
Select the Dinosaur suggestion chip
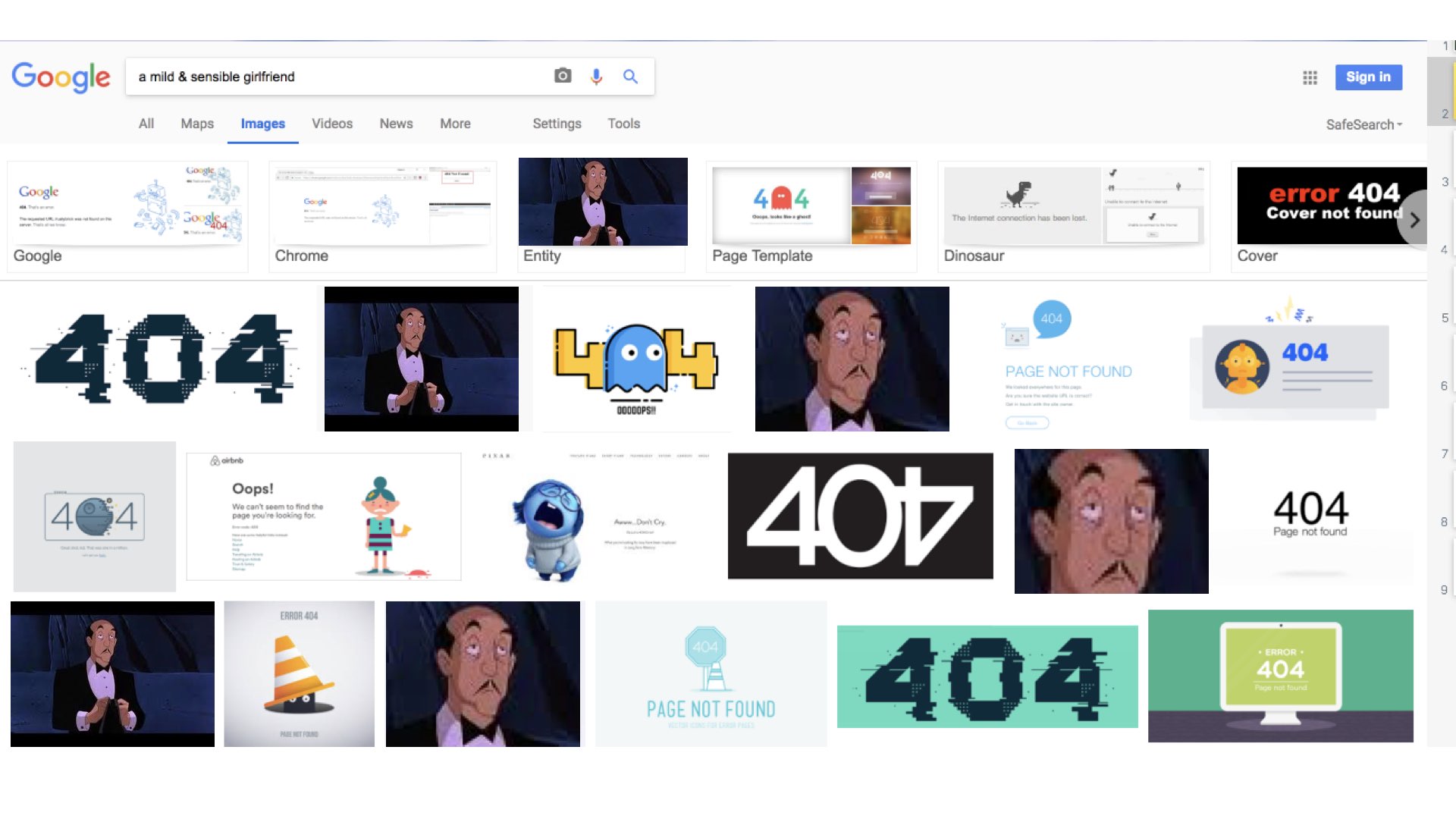tap(1073, 216)
